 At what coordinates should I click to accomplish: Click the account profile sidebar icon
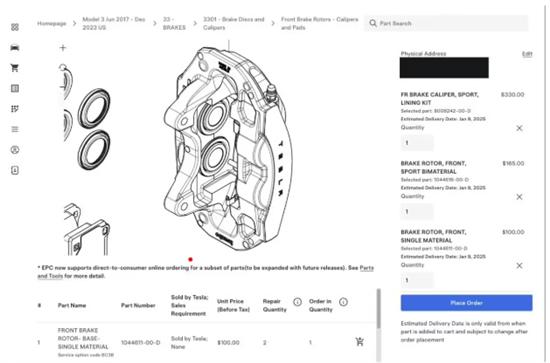point(15,150)
